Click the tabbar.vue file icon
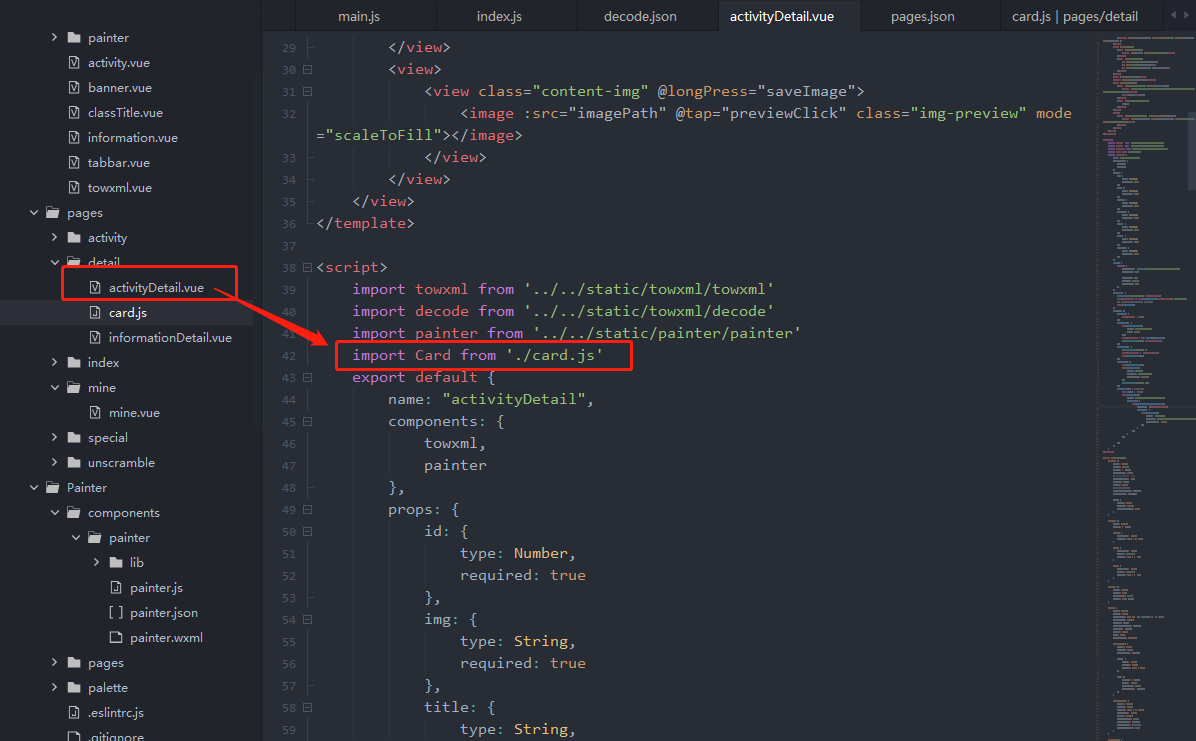 point(74,163)
